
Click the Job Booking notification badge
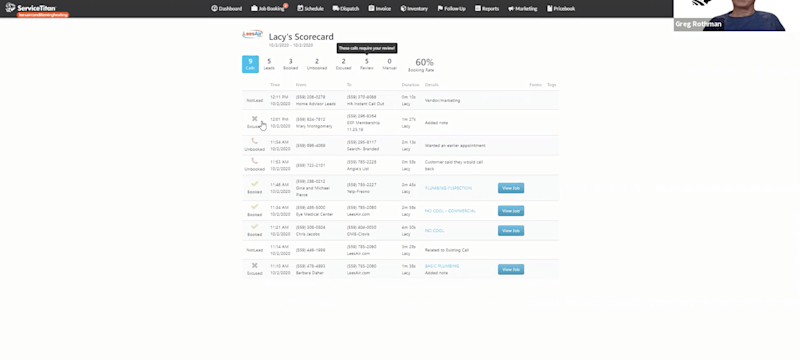(x=286, y=5)
